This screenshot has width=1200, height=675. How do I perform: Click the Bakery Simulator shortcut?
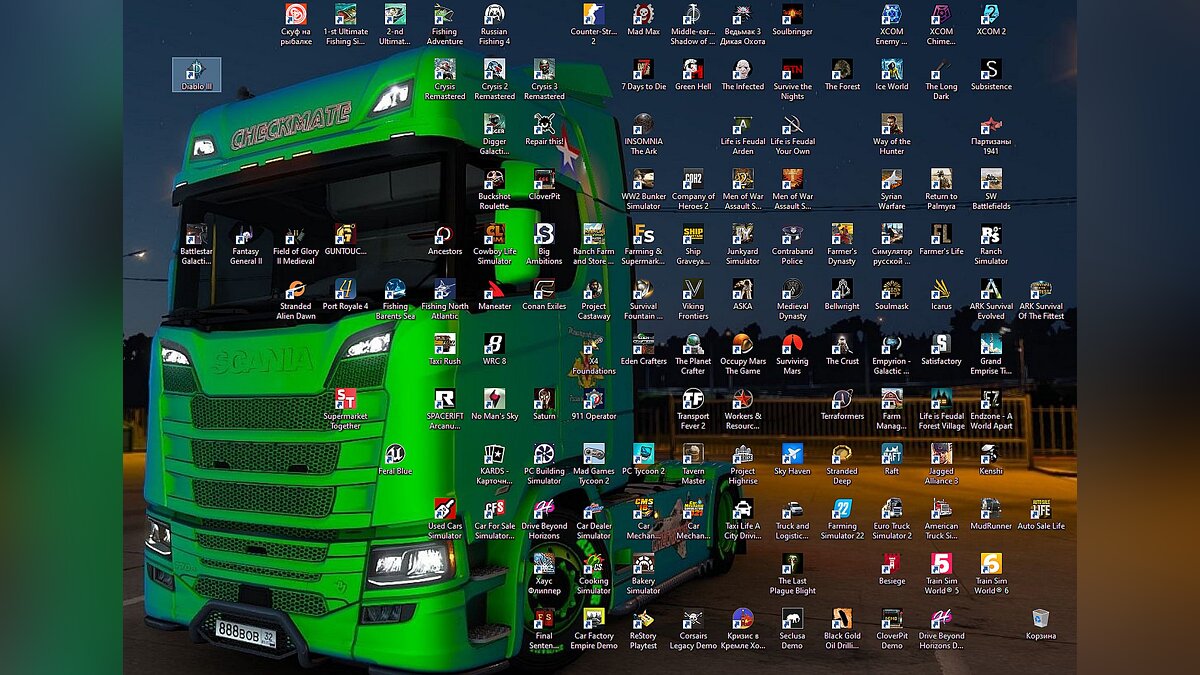643,575
